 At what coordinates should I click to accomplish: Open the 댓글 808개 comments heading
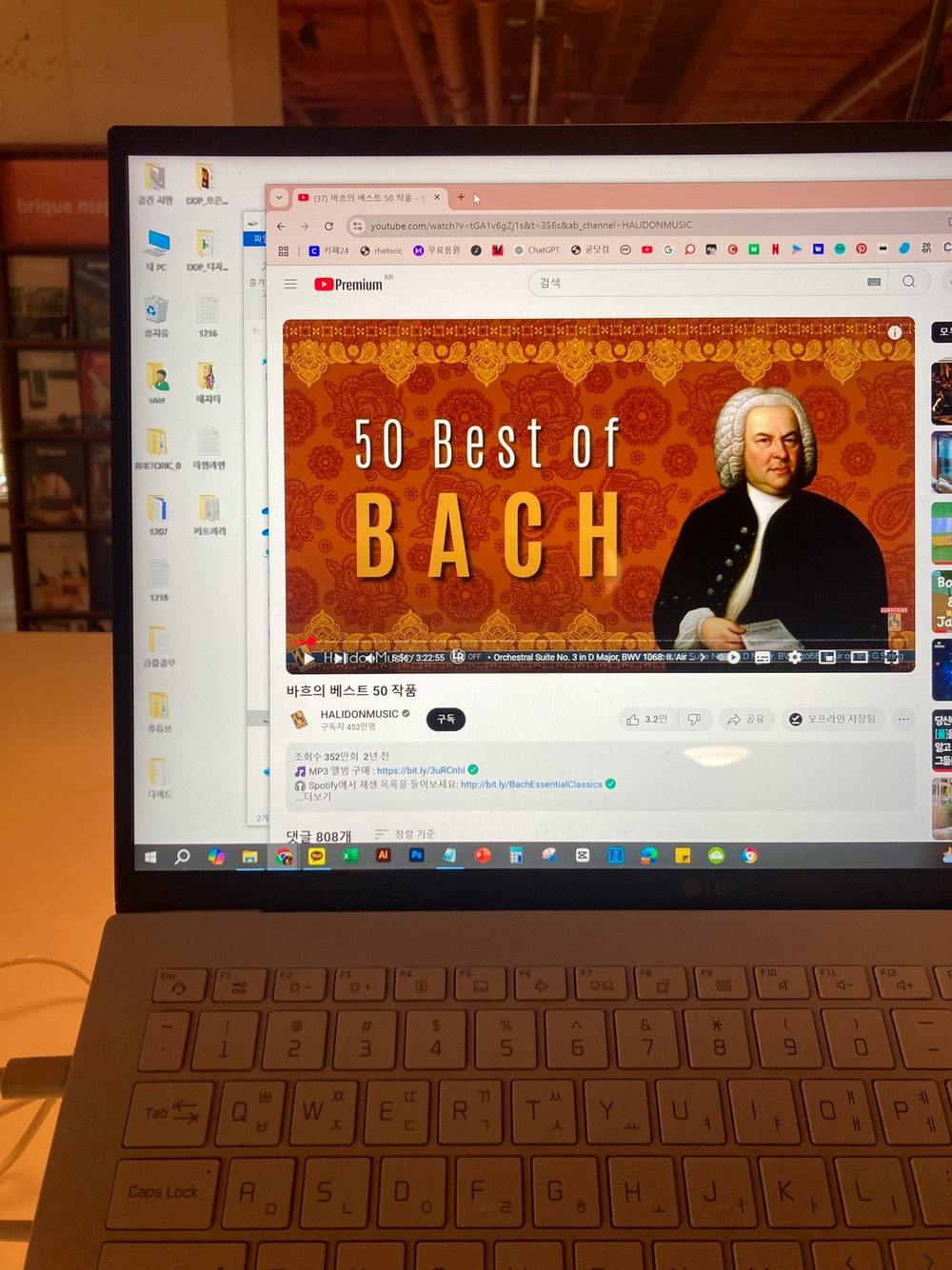(x=319, y=836)
